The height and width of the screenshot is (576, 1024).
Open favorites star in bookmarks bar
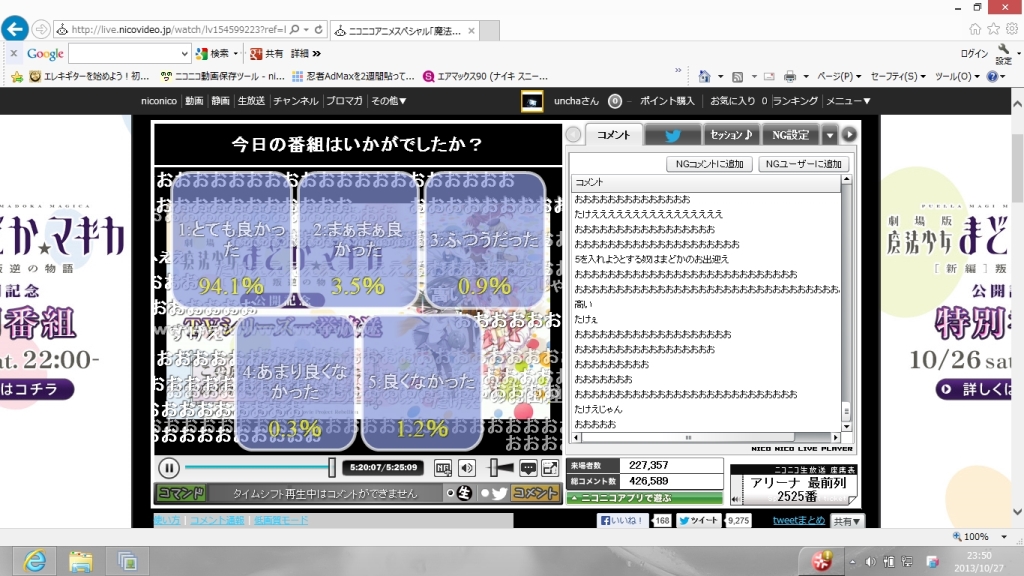(17, 76)
